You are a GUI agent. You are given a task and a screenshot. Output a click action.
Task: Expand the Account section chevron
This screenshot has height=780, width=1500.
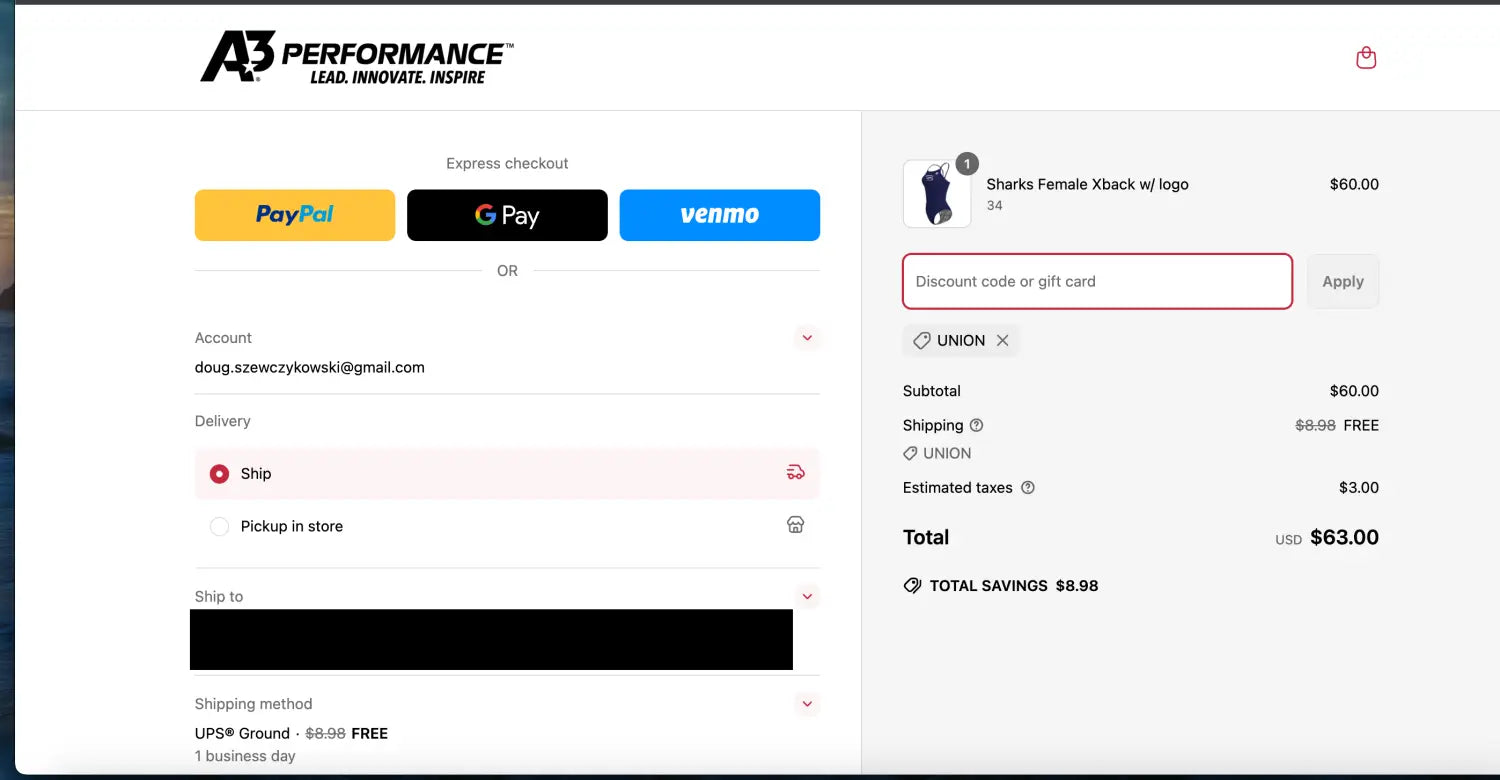[x=807, y=338]
